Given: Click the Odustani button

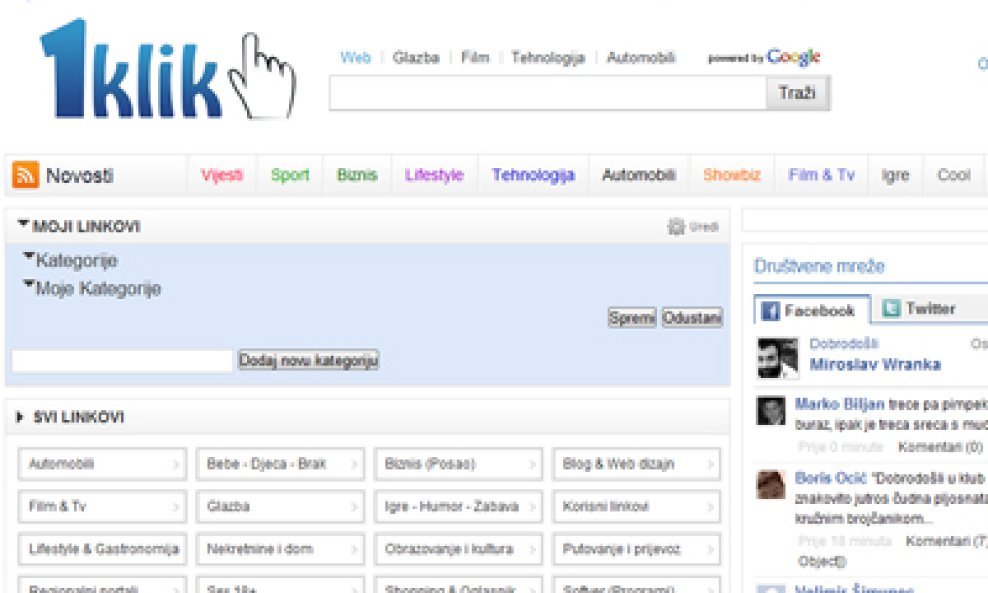Looking at the screenshot, I should point(692,318).
